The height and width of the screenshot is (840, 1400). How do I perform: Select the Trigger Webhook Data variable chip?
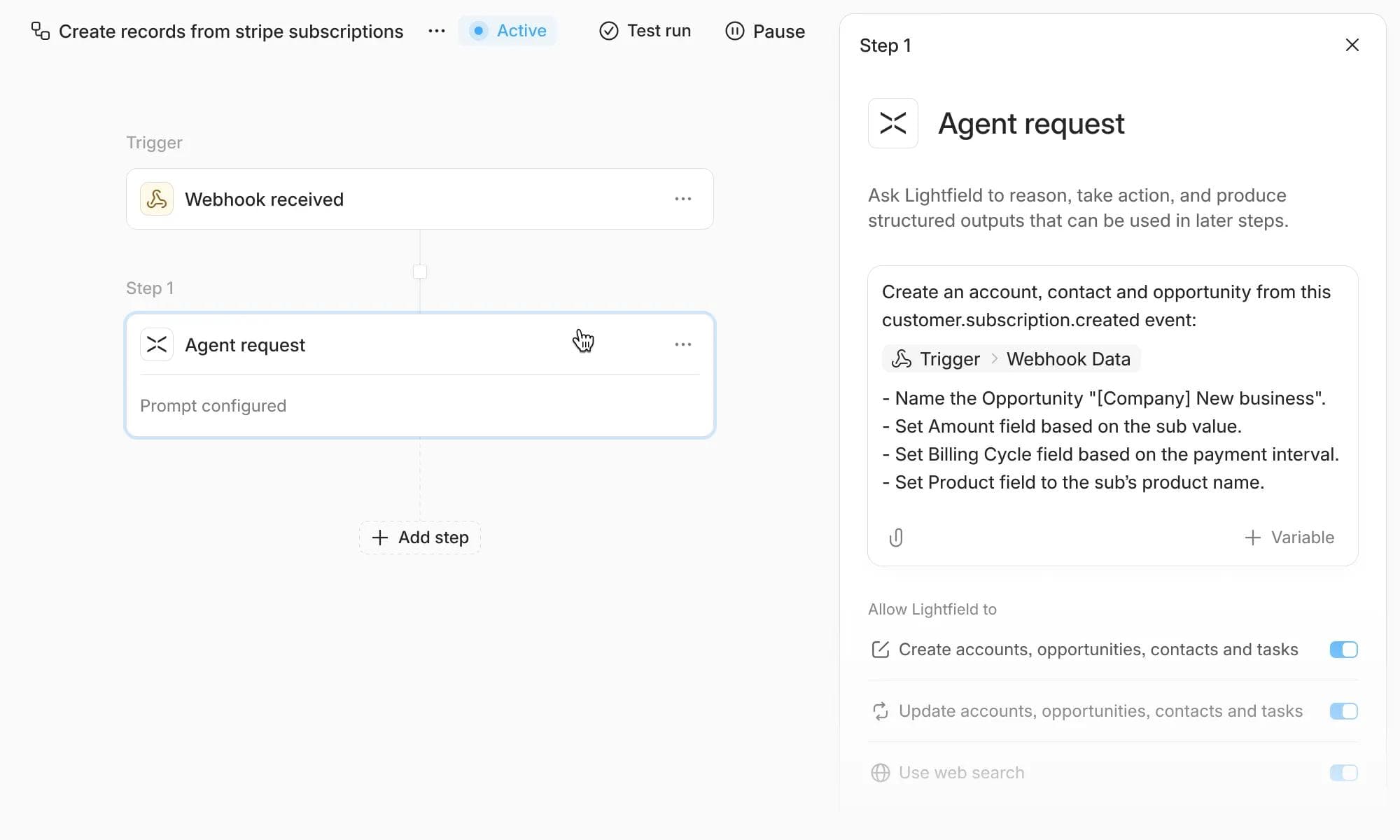click(1011, 359)
